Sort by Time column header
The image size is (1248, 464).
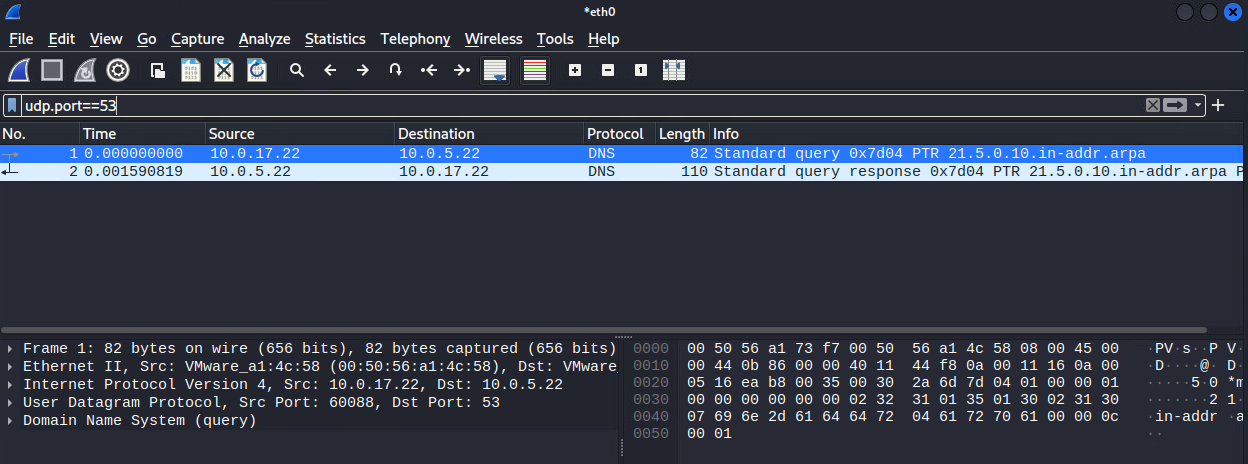point(143,134)
